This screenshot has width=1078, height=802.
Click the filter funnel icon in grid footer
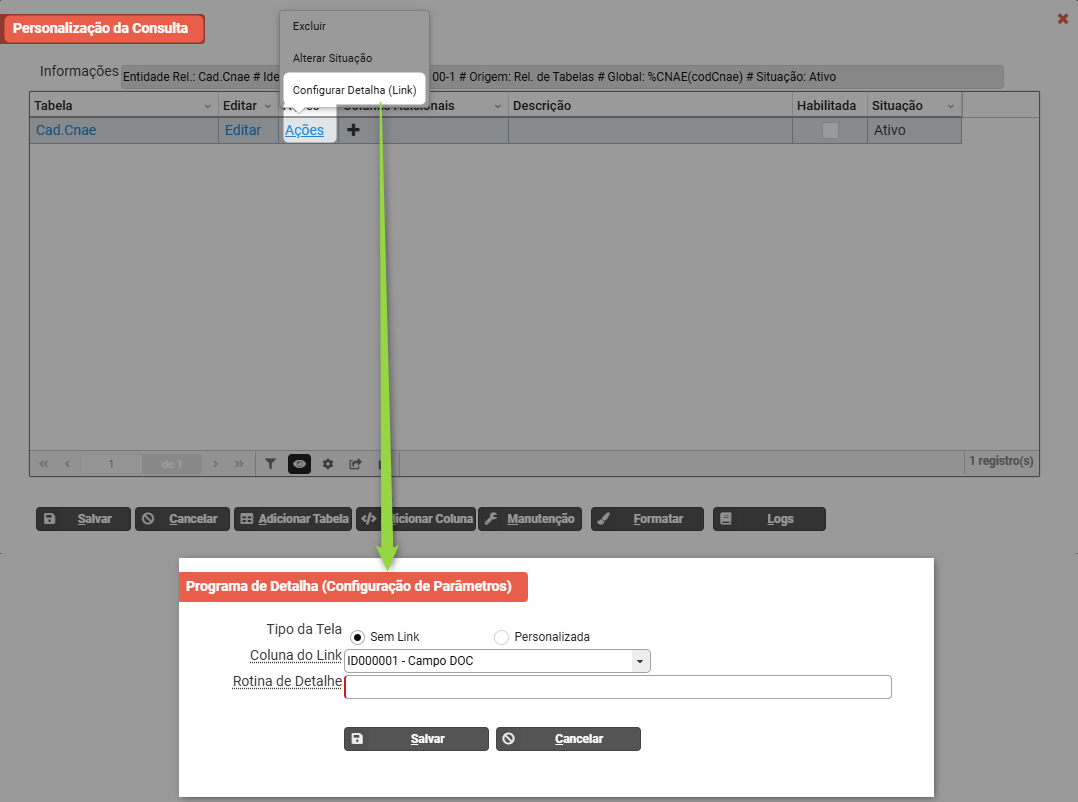270,464
